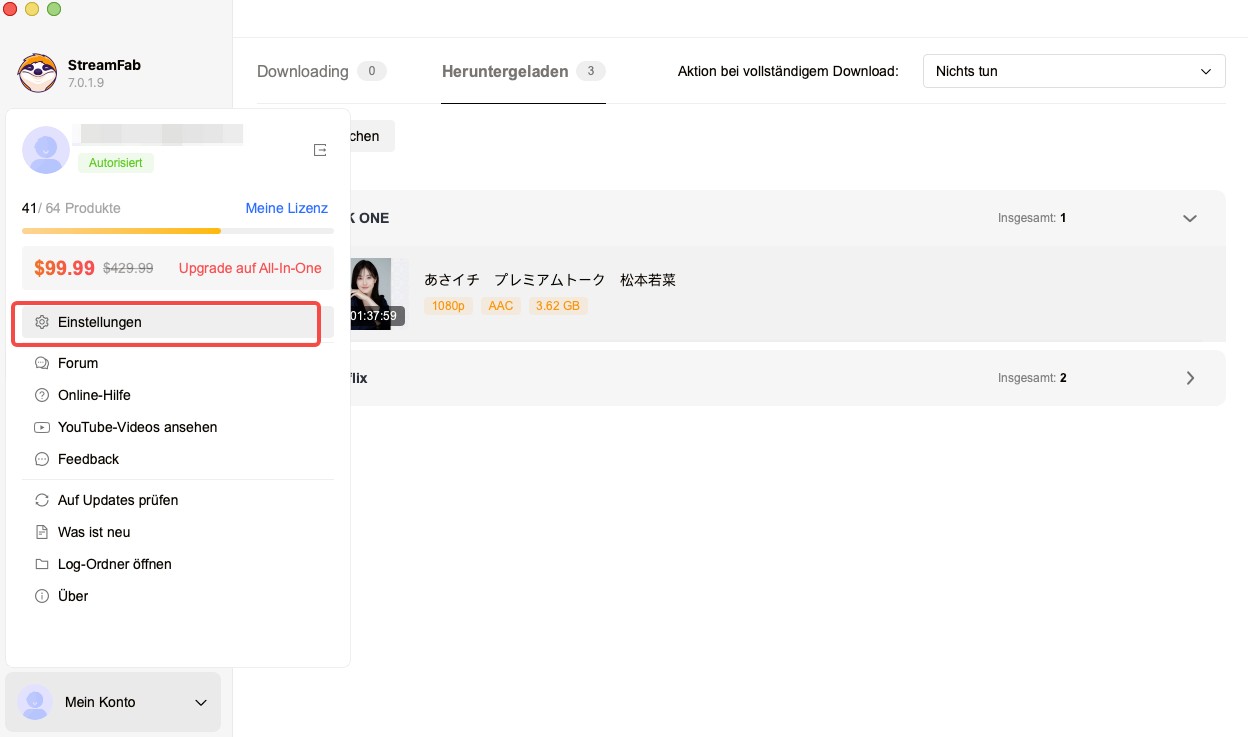Click the AAC audio tag

(501, 305)
